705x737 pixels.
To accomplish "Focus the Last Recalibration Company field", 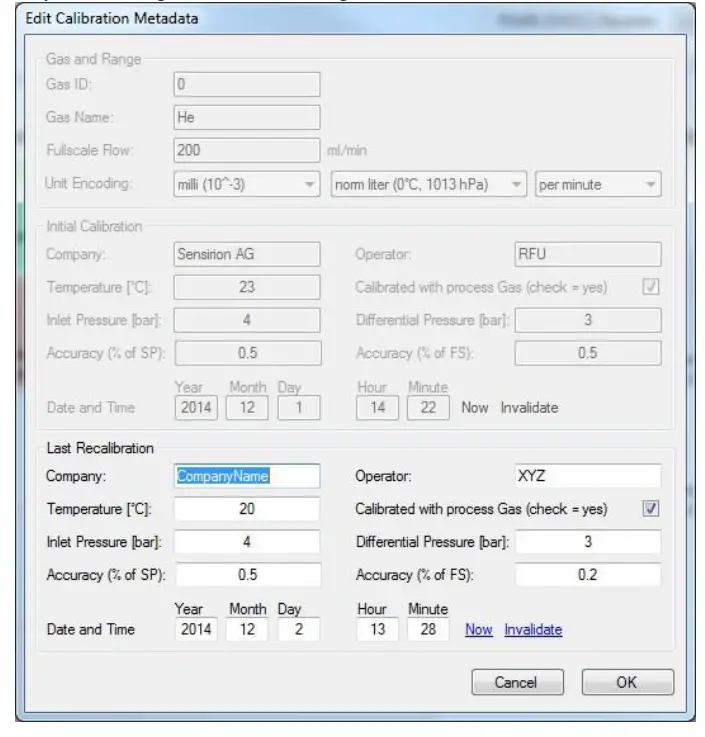I will [x=247, y=476].
